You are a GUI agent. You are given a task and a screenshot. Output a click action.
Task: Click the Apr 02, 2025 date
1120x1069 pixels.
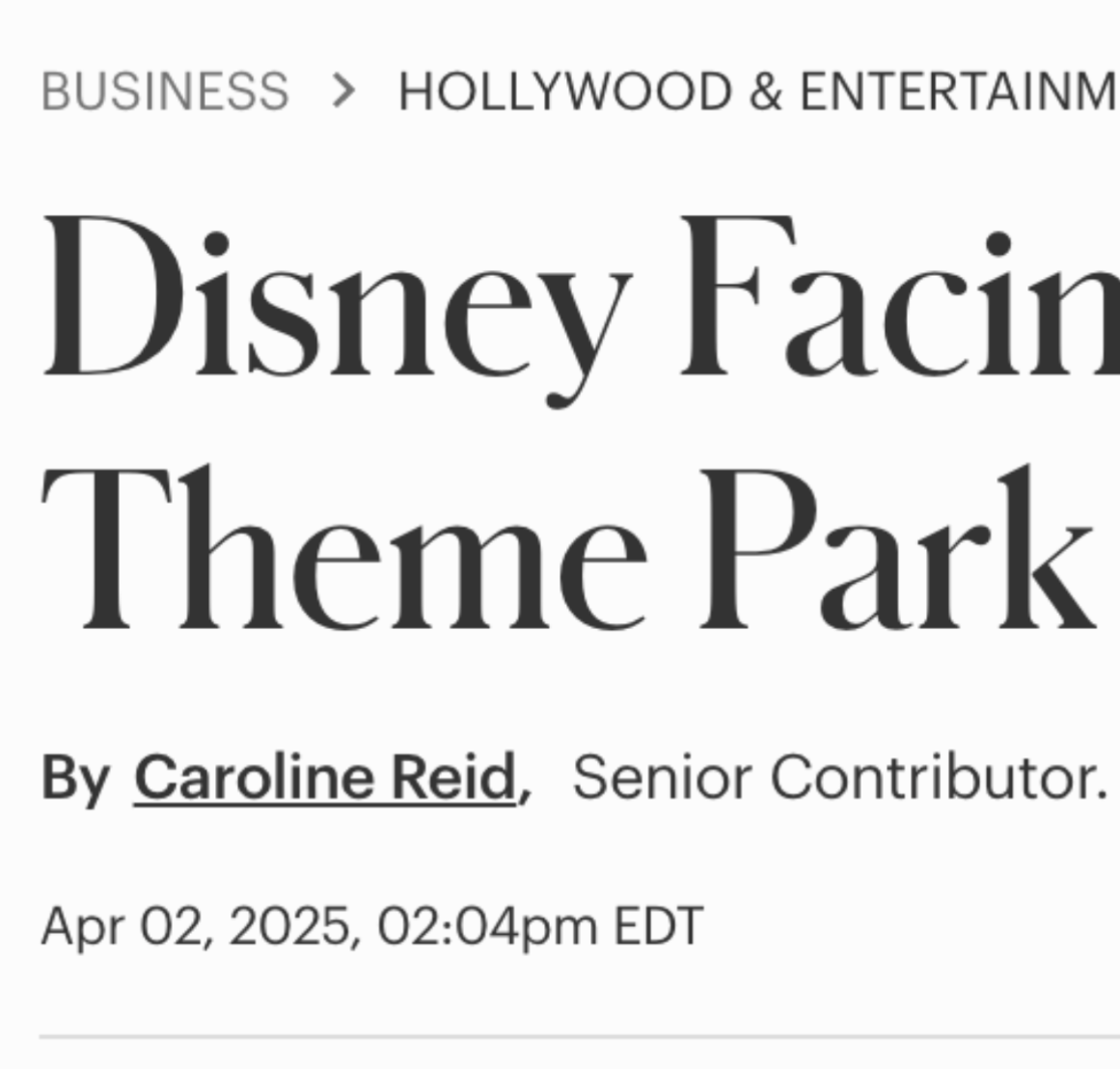coord(196,927)
